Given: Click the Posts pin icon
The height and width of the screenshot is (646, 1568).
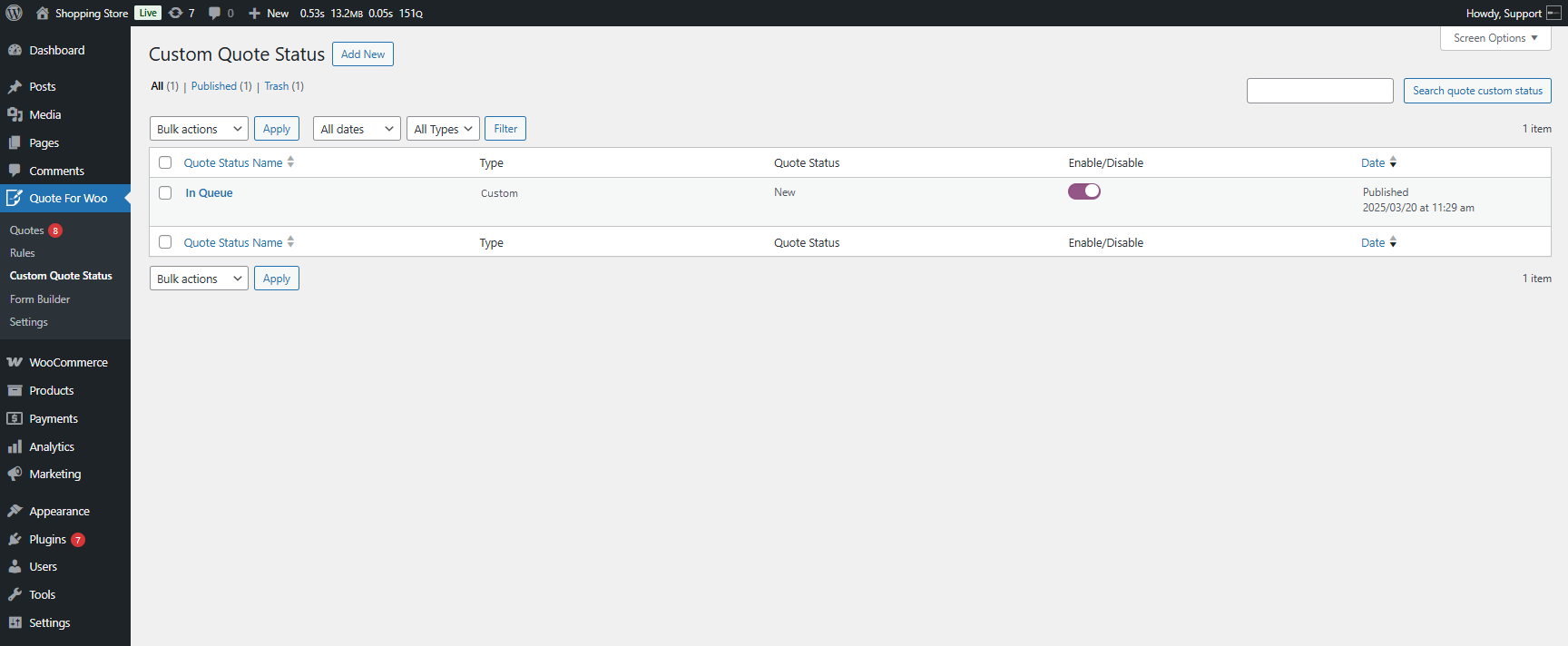Looking at the screenshot, I should tap(15, 87).
